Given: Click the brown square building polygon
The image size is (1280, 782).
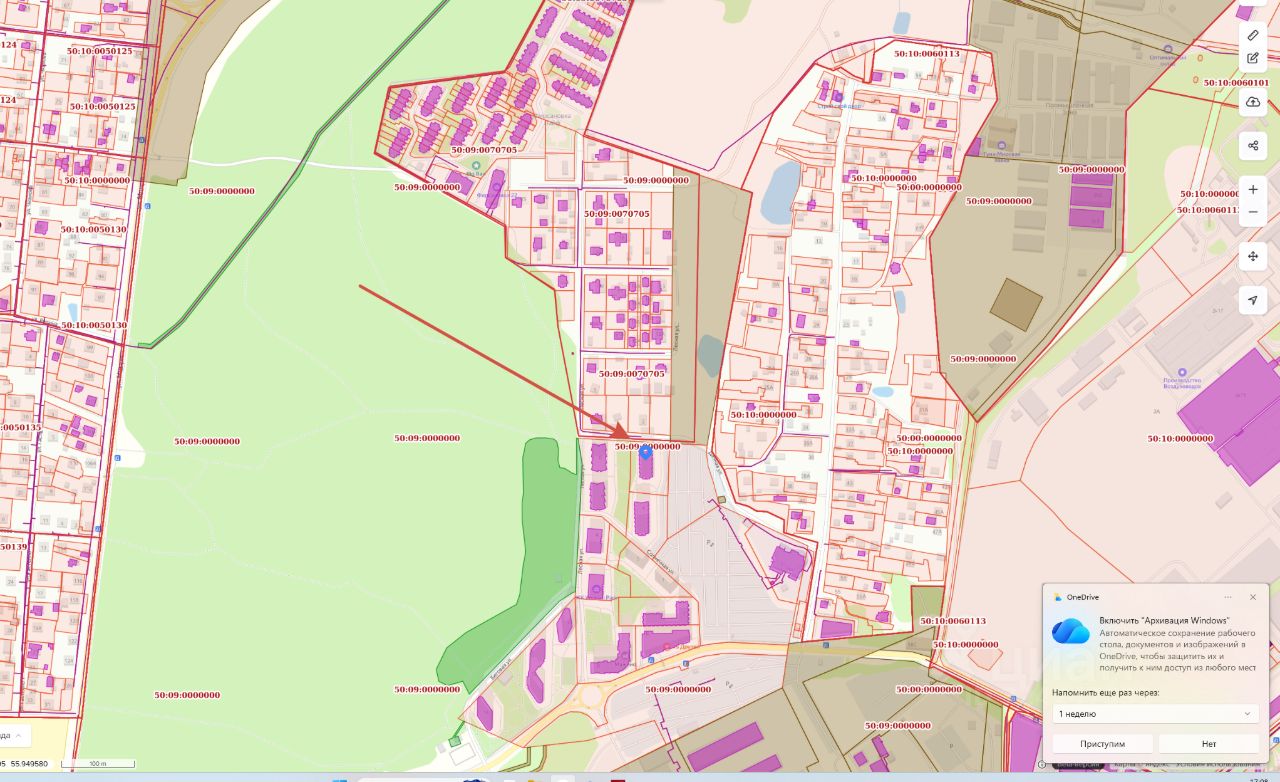Looking at the screenshot, I should tap(1016, 305).
